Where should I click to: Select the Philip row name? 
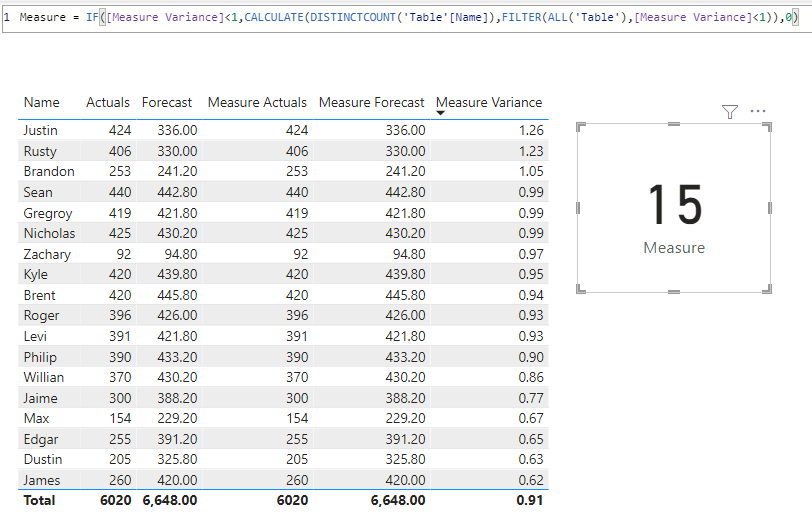(40, 357)
